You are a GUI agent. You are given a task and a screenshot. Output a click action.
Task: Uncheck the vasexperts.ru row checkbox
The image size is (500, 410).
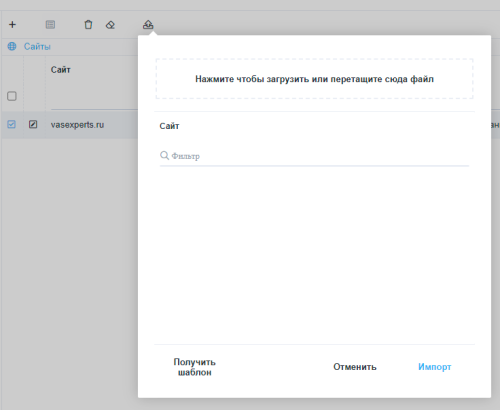[11, 124]
